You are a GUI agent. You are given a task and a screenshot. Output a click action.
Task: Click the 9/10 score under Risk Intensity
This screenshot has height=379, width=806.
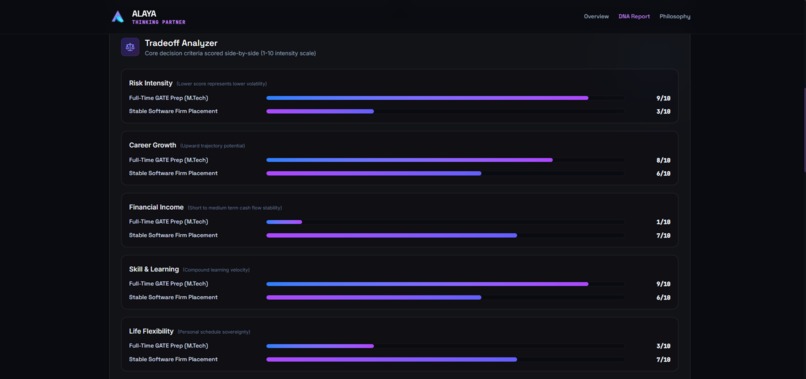(x=663, y=98)
